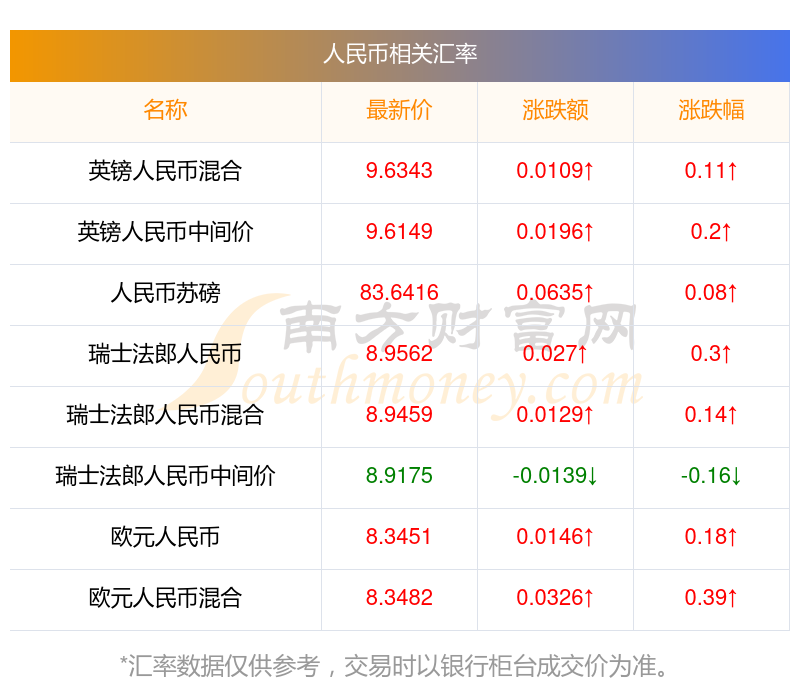
Task: Click the price 83.6416
Action: pos(399,293)
